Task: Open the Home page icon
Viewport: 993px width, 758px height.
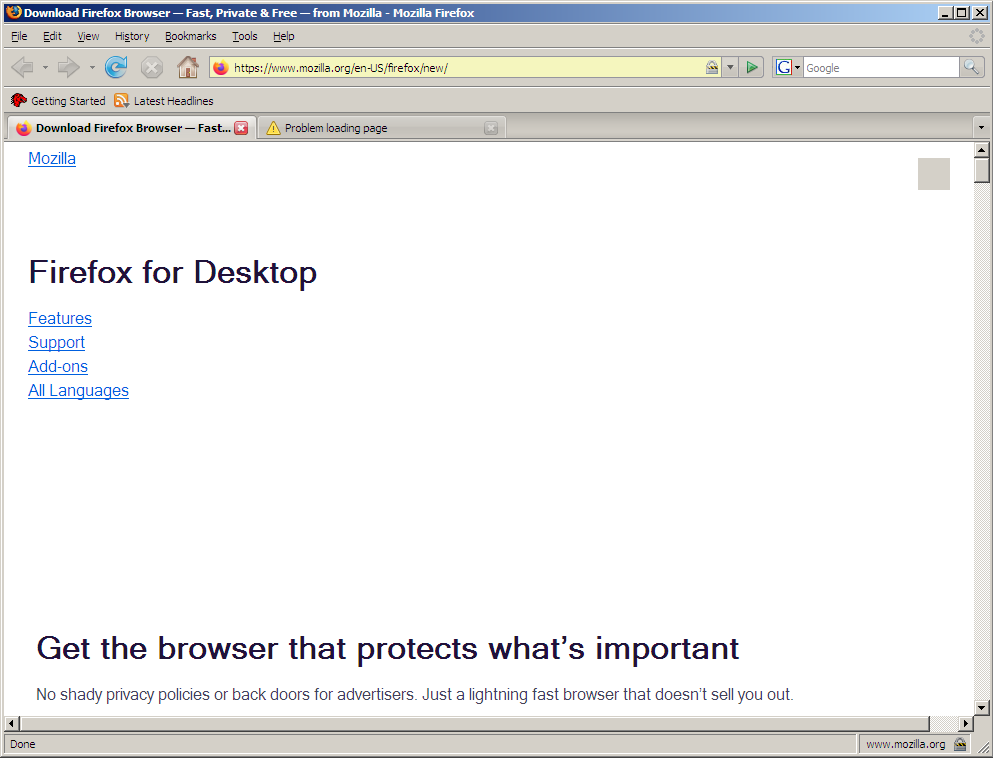Action: click(188, 67)
